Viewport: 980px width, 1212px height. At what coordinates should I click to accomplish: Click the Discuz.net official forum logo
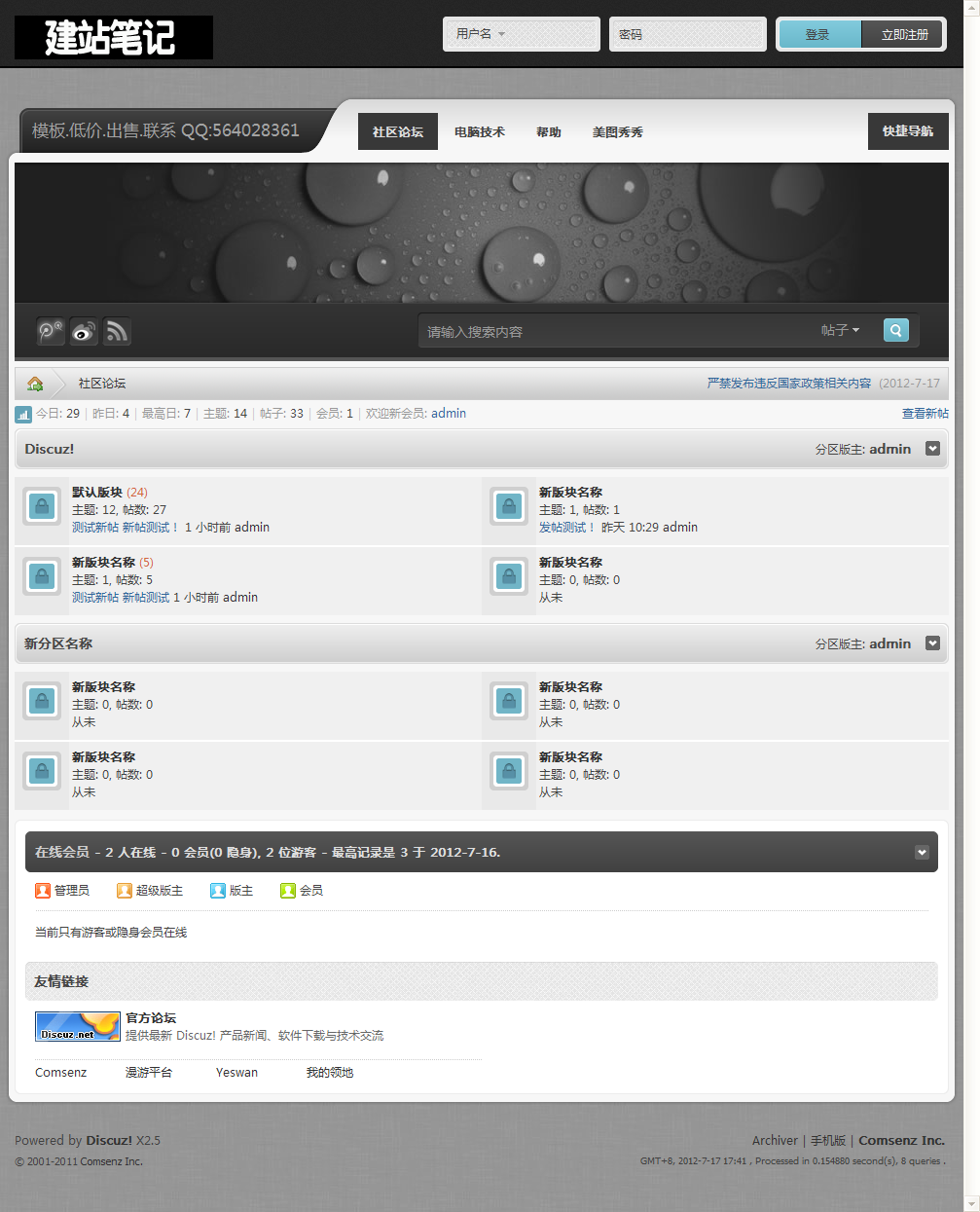tap(77, 1025)
